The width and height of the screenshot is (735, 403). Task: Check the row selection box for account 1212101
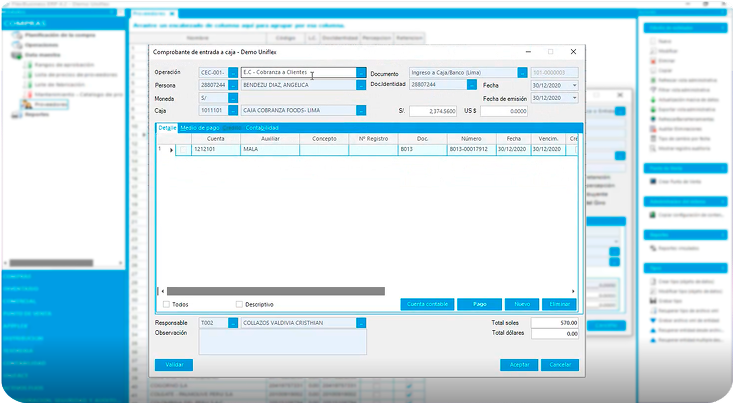point(183,150)
